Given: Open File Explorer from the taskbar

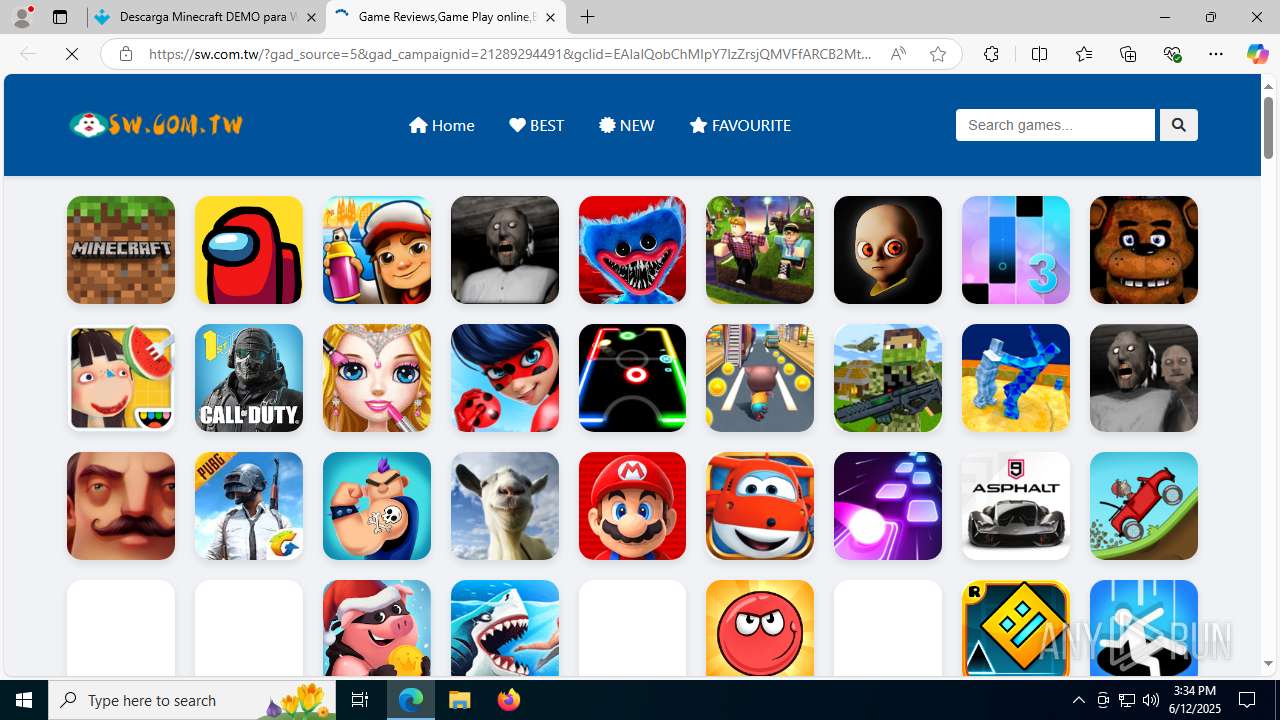Looking at the screenshot, I should [x=460, y=700].
